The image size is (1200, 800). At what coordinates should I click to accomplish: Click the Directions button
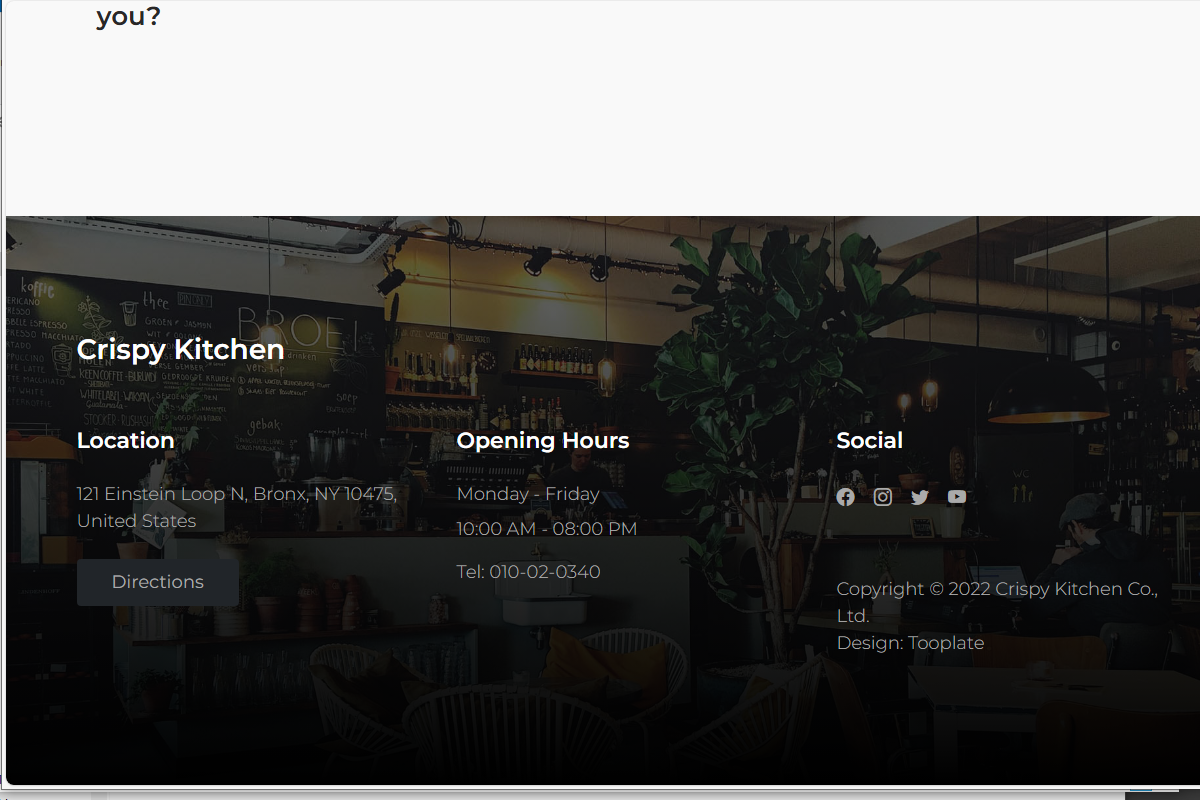(x=158, y=582)
